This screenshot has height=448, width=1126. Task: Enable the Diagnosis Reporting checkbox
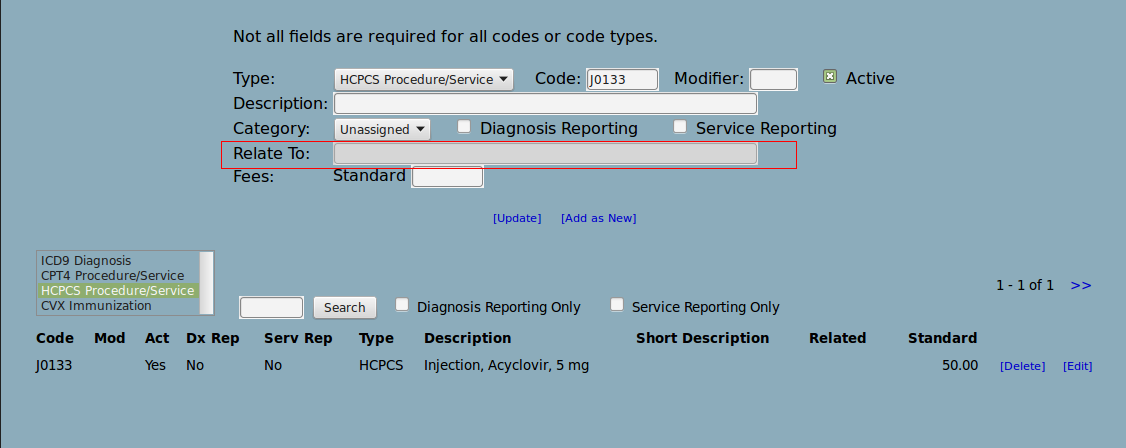pos(464,127)
